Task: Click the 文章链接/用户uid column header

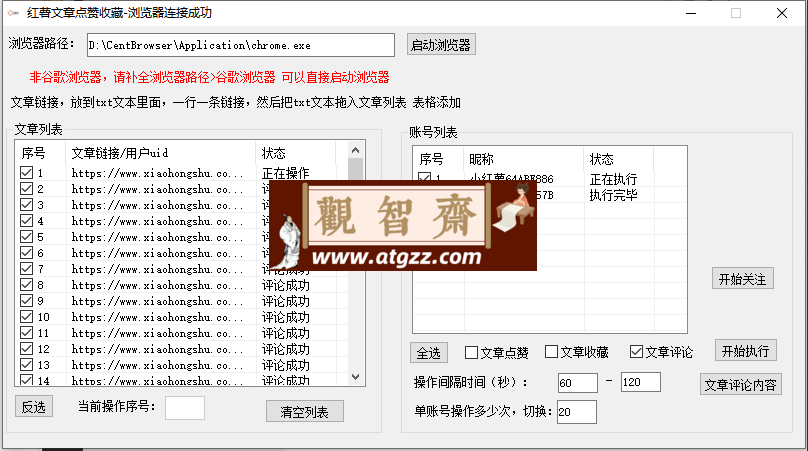Action: click(x=160, y=153)
